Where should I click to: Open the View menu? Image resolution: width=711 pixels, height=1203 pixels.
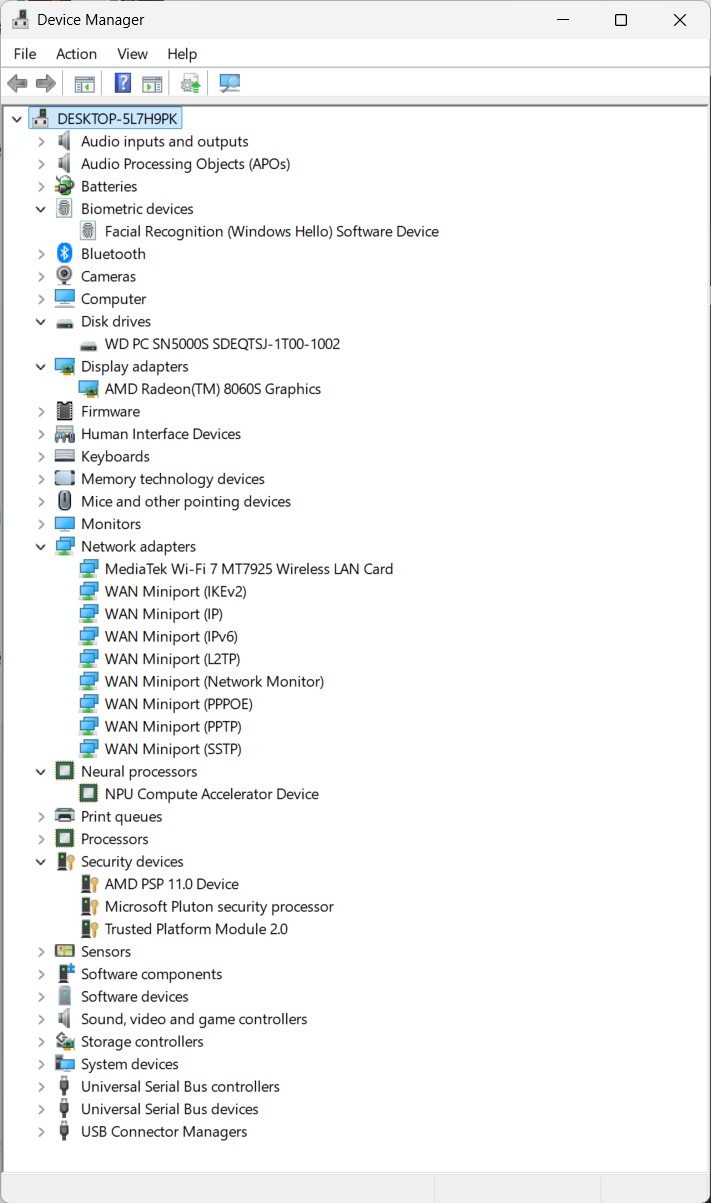(x=132, y=54)
